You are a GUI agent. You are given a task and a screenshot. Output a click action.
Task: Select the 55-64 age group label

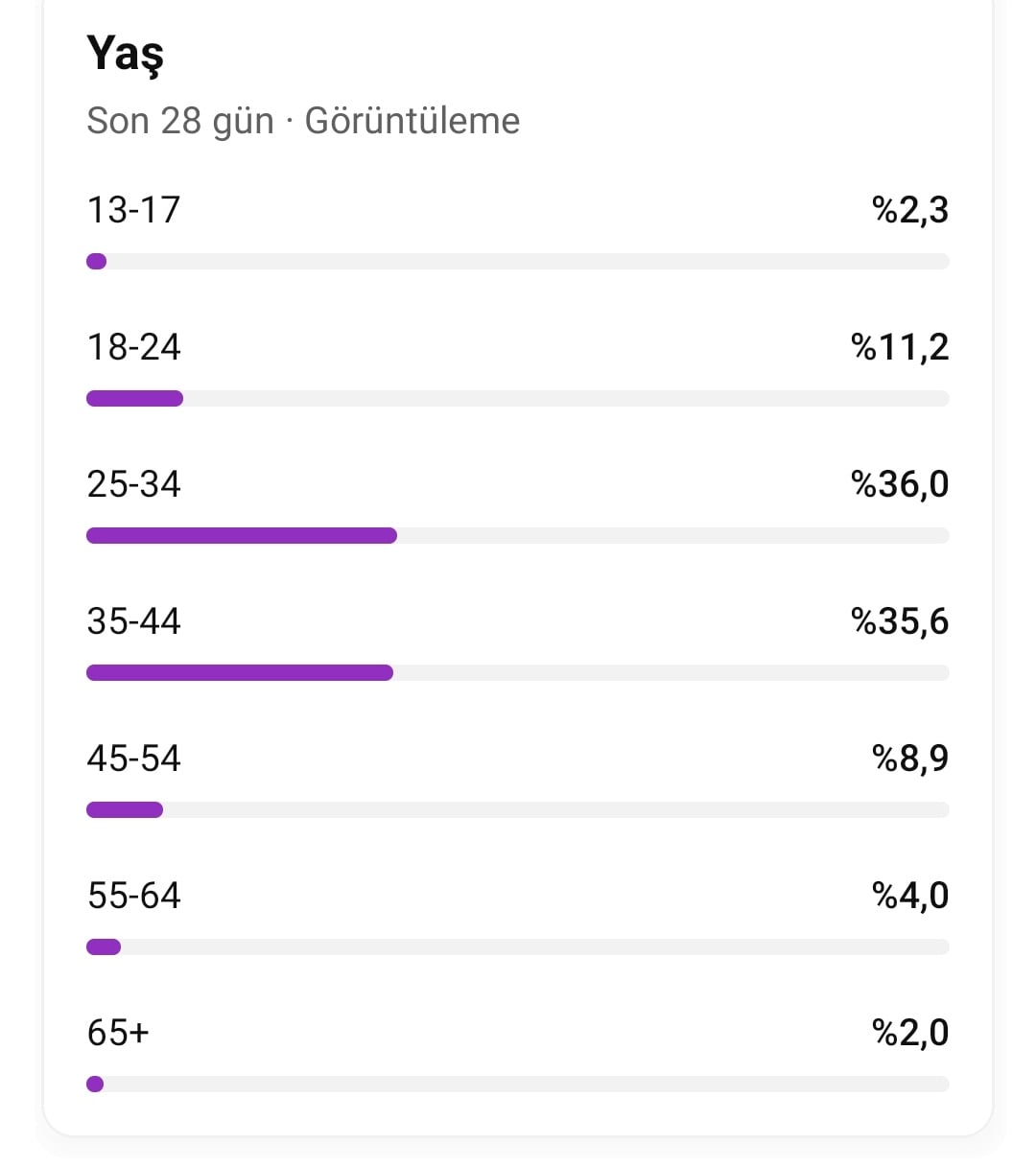pyautogui.click(x=133, y=896)
